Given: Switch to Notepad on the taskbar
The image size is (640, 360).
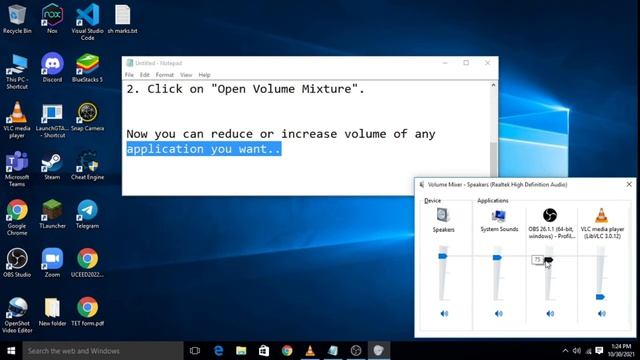Looking at the screenshot, I should 333,351.
